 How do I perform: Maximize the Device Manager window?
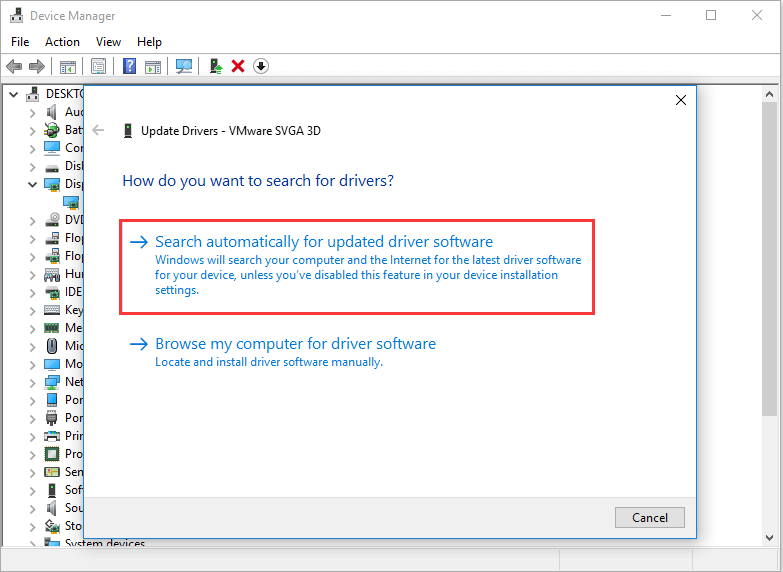711,15
